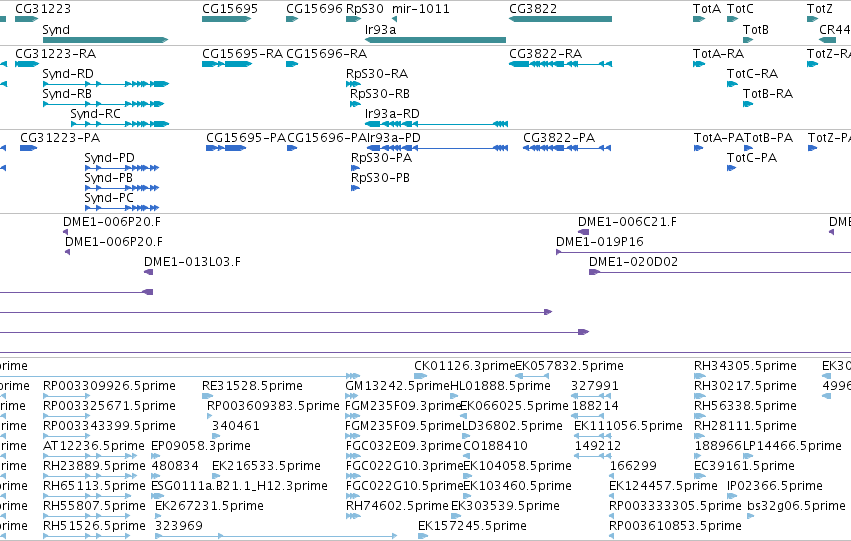Click the CK01126.3prime EST label
This screenshot has height=541, width=851.
(465, 366)
